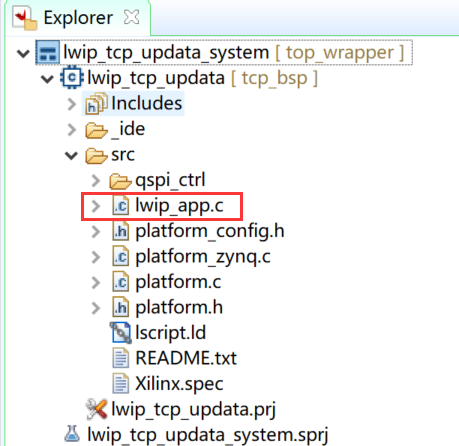459x446 pixels.
Task: Click the lwip_tcp_updata application chip icon
Action: coord(72,78)
